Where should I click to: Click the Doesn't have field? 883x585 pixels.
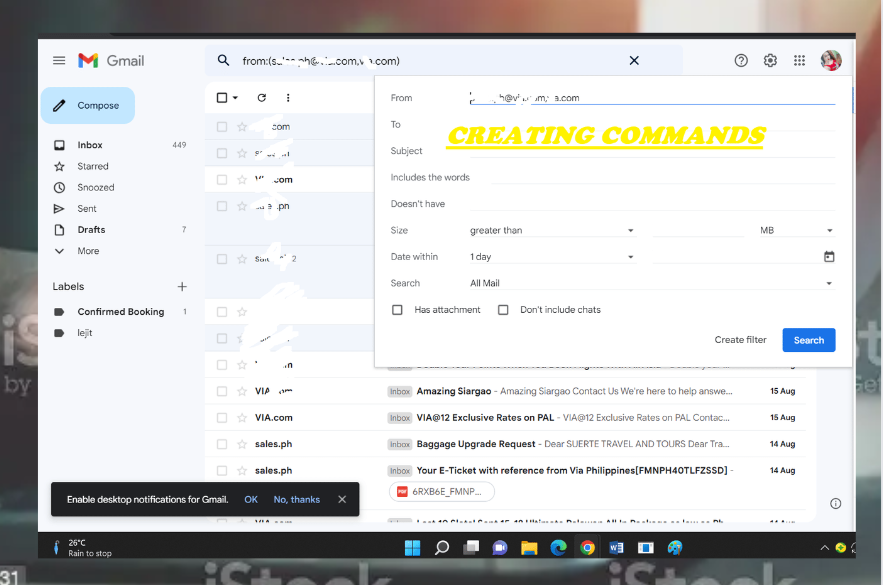(x=652, y=204)
